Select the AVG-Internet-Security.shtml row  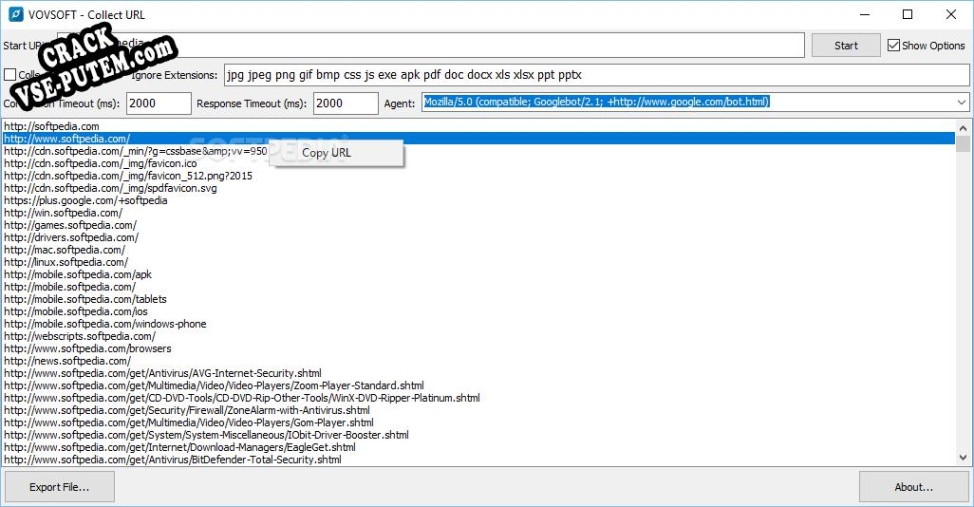tap(478, 373)
